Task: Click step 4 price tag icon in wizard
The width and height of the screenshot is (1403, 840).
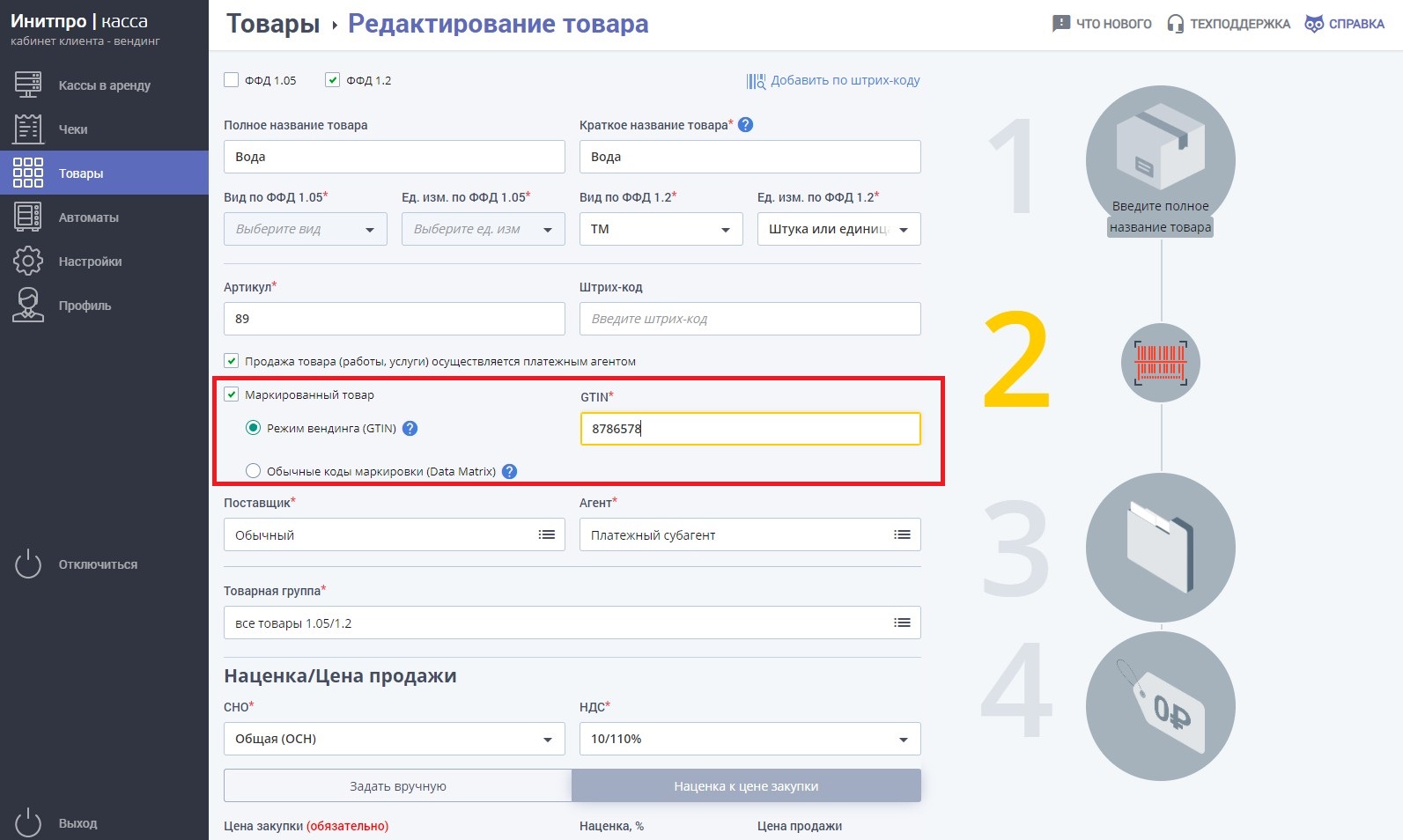Action: coord(1161,706)
